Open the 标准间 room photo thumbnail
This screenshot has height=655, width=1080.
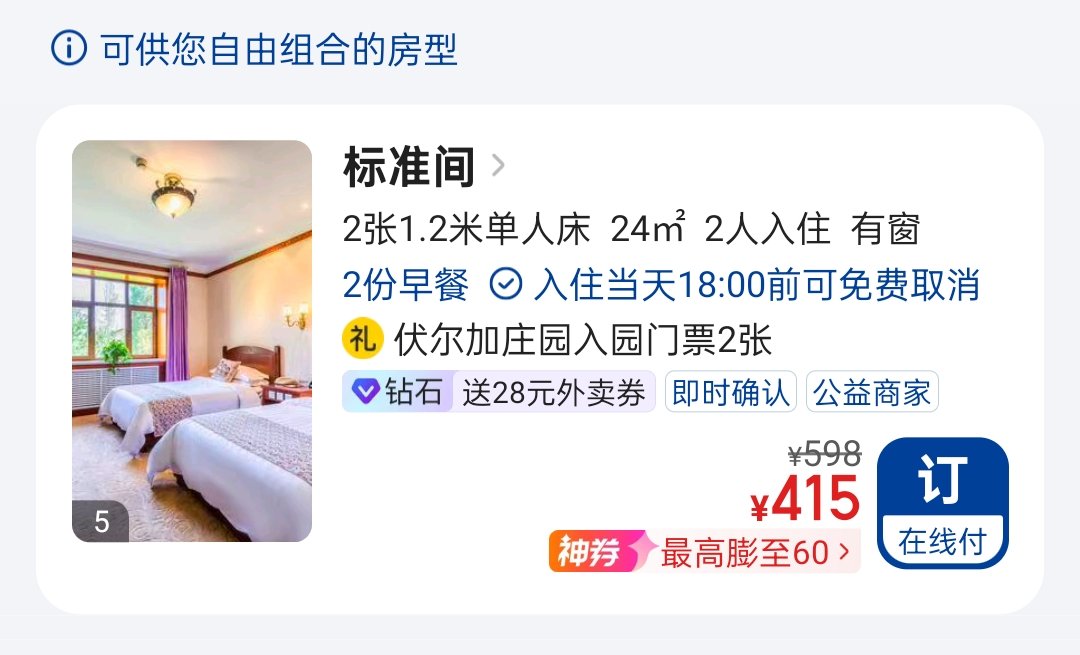pyautogui.click(x=192, y=341)
